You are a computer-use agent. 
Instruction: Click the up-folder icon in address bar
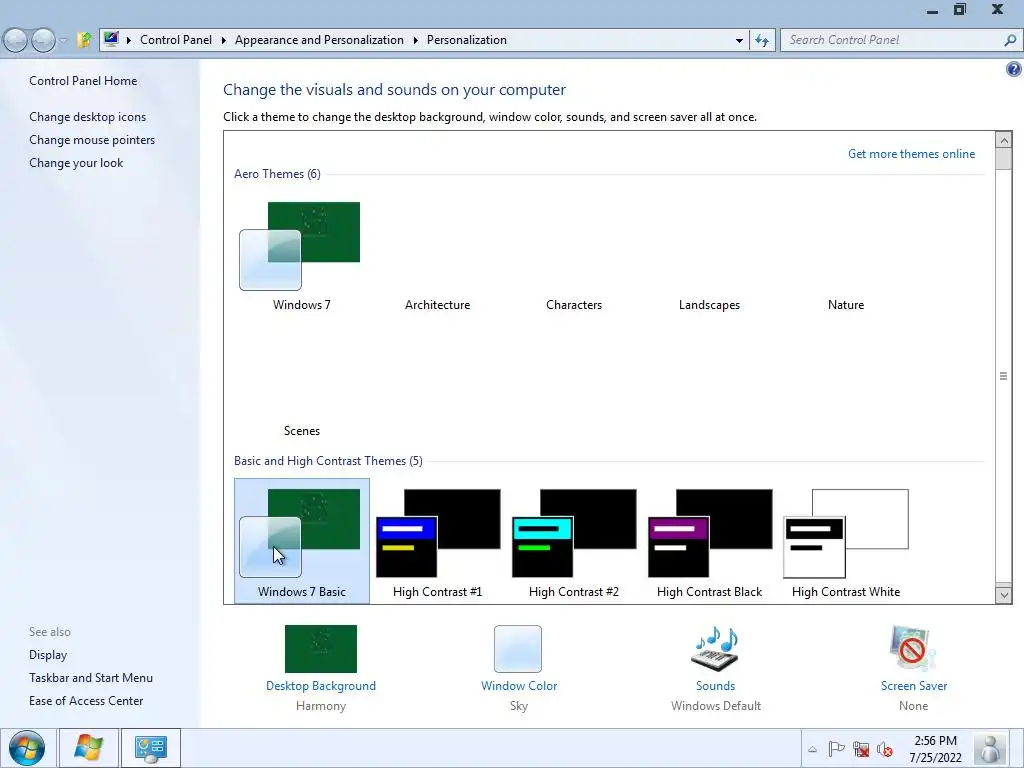point(84,40)
